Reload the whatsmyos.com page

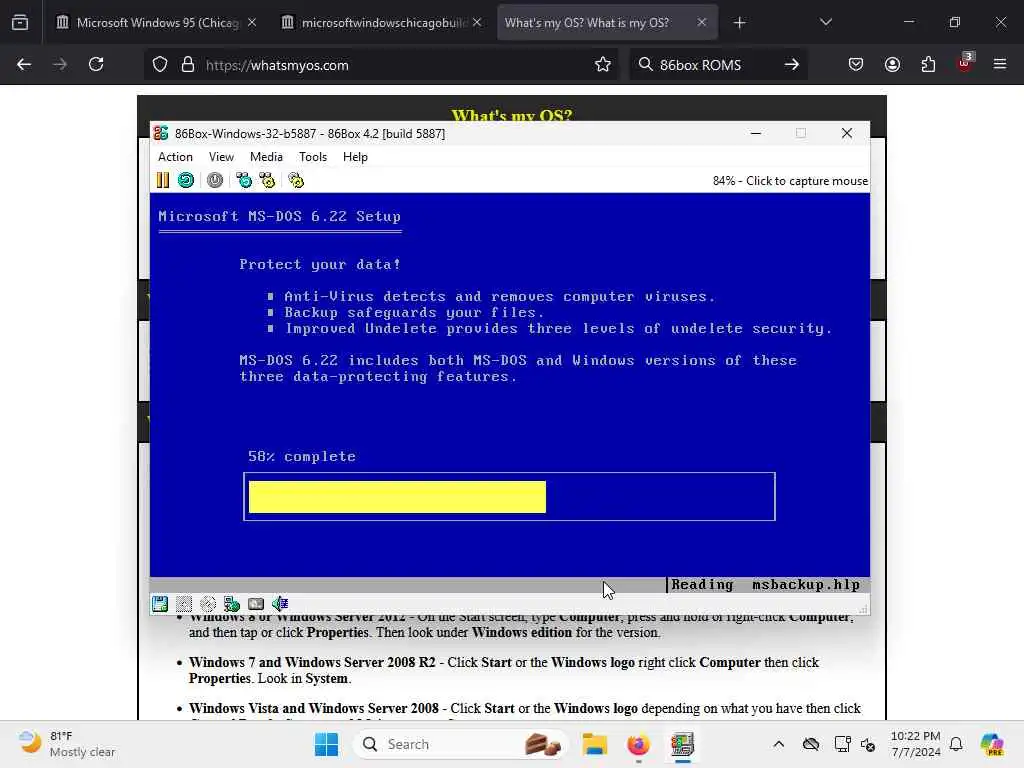pyautogui.click(x=96, y=65)
